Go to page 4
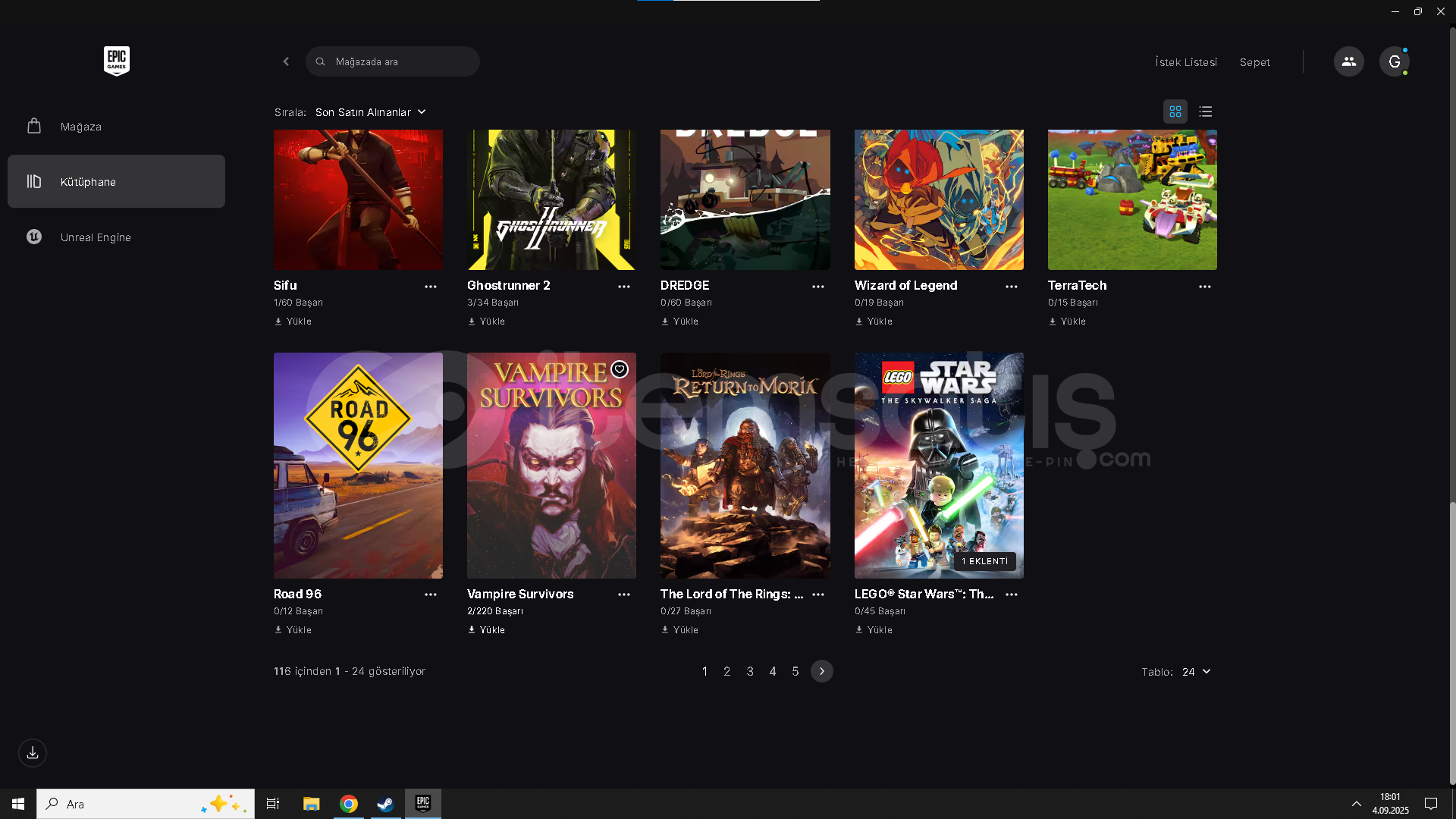1456x819 pixels. coord(773,671)
